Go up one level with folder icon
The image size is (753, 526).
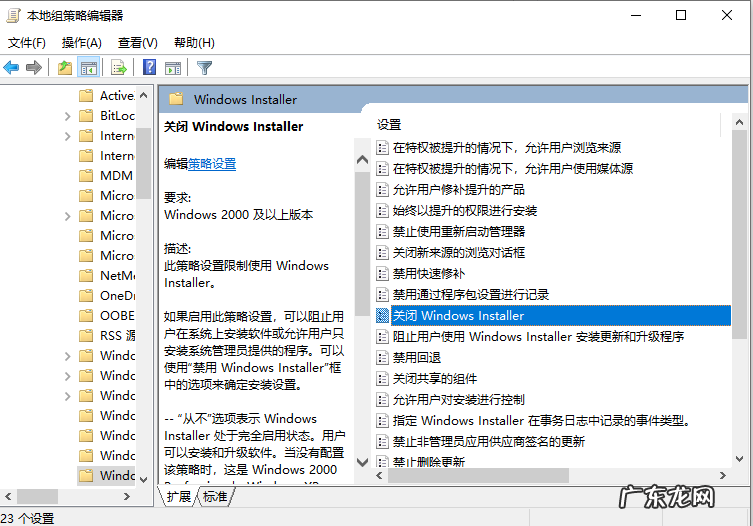pyautogui.click(x=65, y=68)
